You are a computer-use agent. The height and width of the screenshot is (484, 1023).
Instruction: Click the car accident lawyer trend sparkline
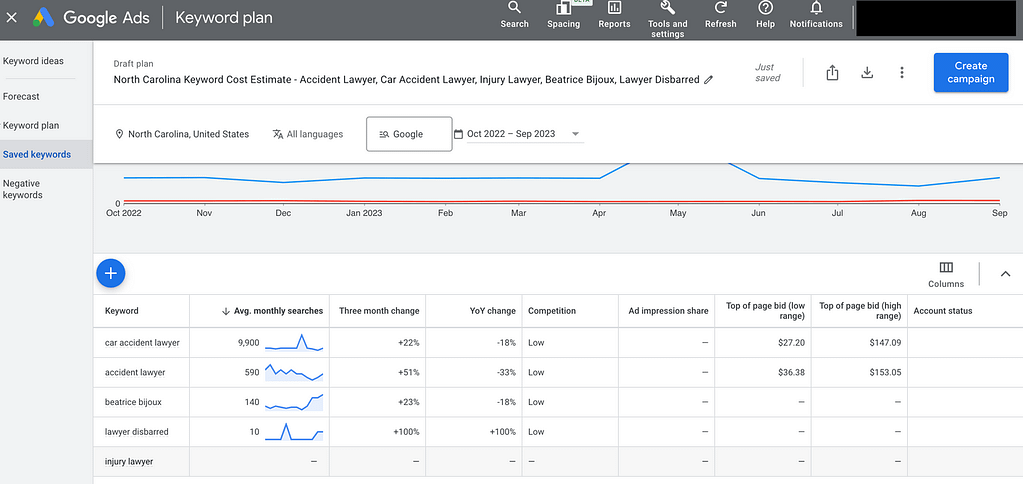coord(294,342)
